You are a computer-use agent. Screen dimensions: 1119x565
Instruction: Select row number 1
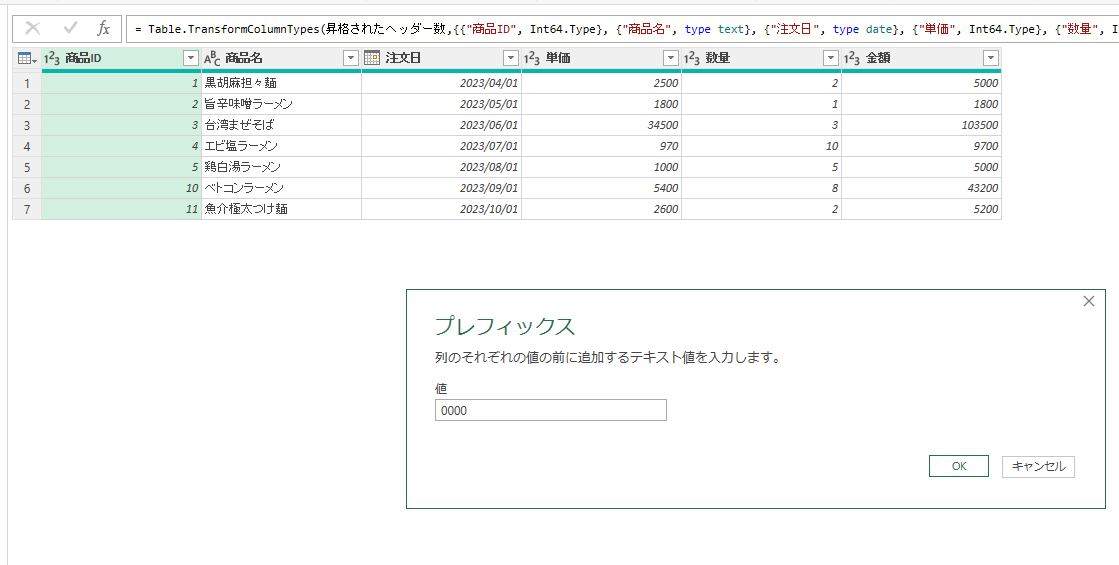coord(27,83)
